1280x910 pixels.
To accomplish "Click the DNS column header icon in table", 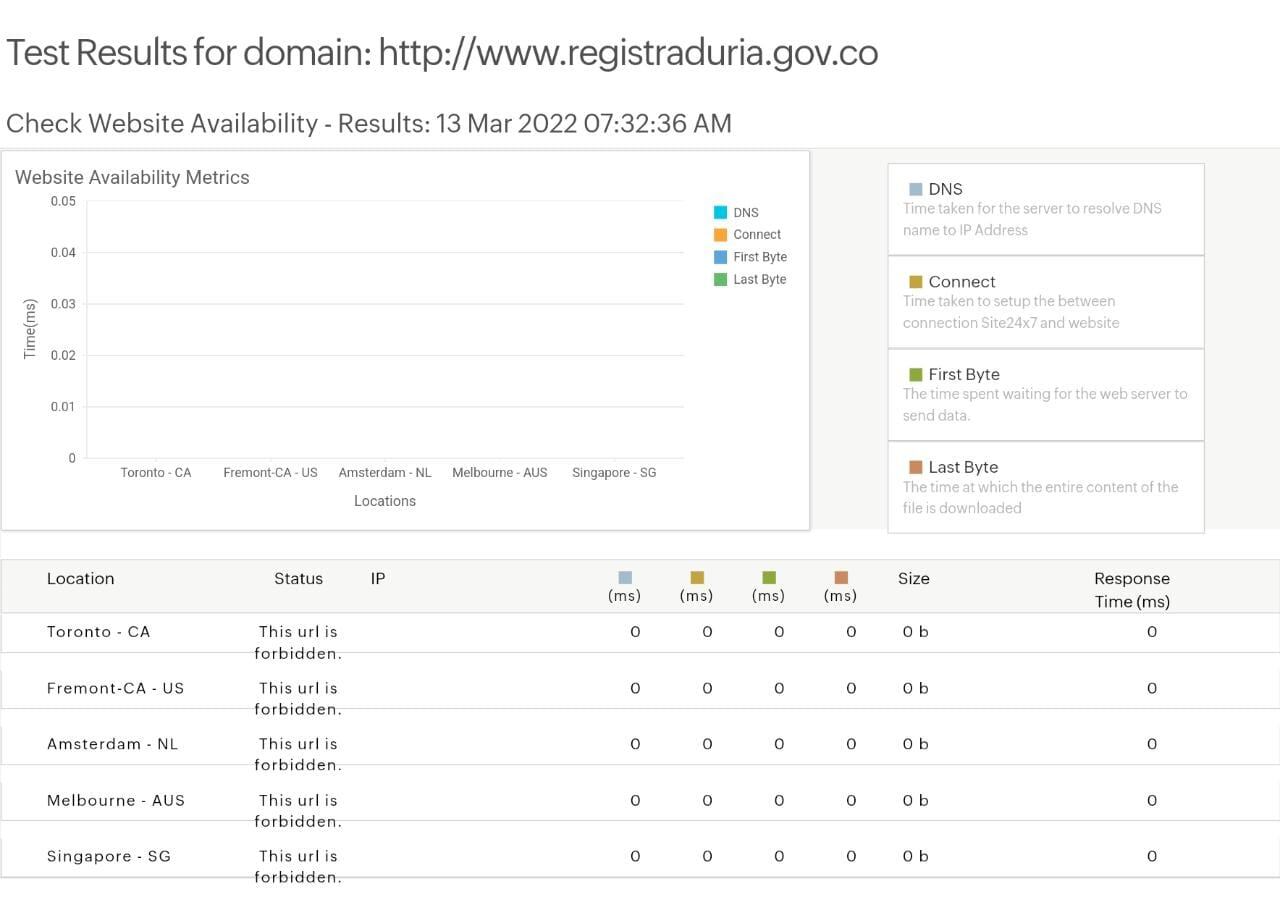I will [x=625, y=578].
